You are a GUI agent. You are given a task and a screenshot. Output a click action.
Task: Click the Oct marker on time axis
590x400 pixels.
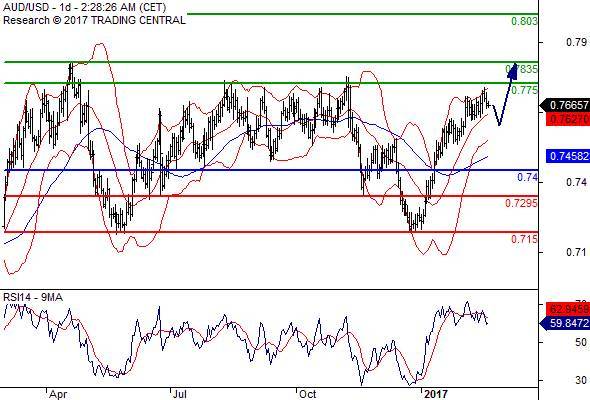pyautogui.click(x=308, y=394)
